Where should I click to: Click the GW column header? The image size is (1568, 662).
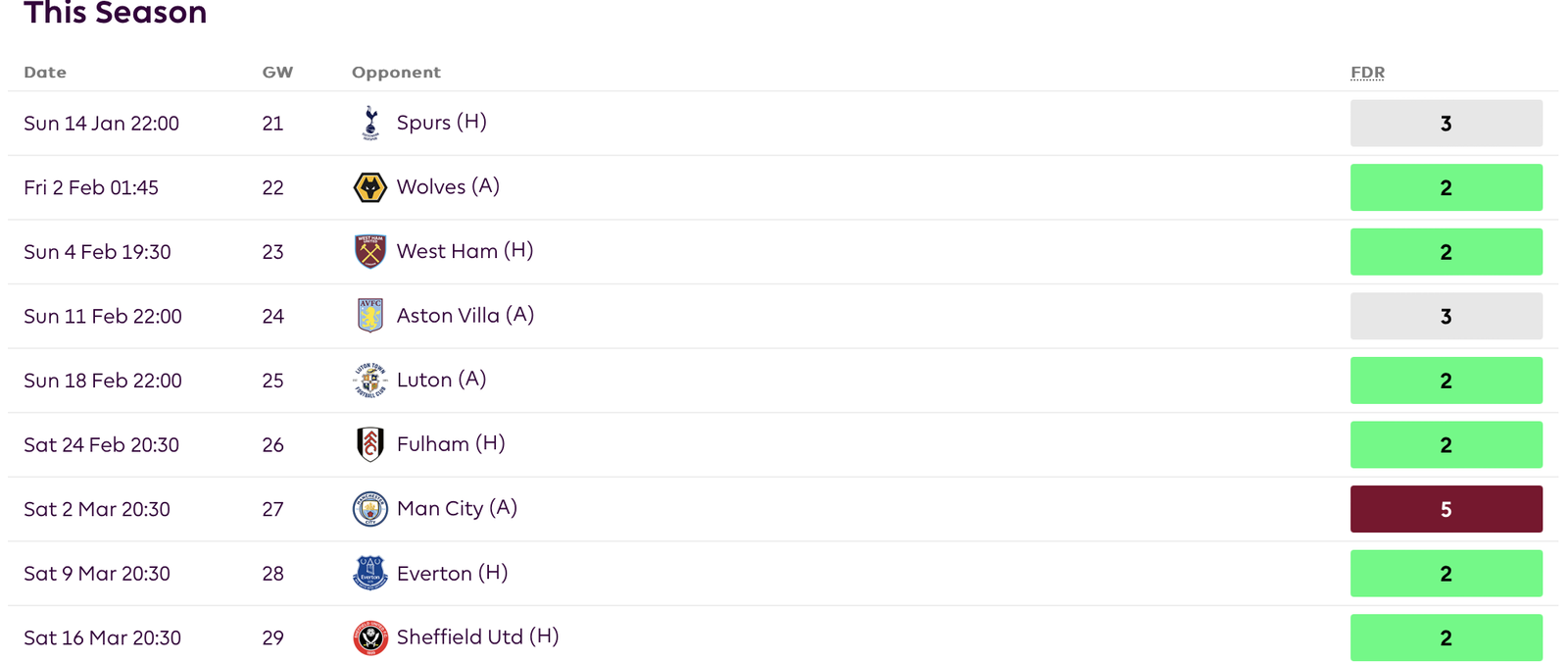pos(277,73)
